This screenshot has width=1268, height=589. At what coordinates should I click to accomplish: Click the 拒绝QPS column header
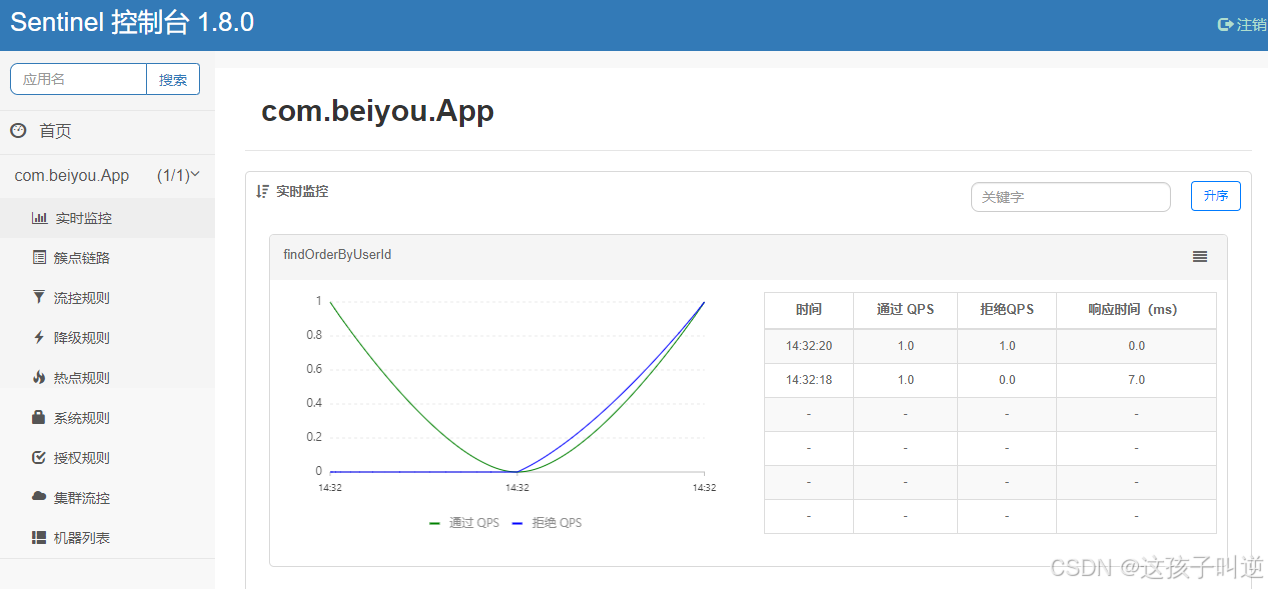[x=1007, y=310]
